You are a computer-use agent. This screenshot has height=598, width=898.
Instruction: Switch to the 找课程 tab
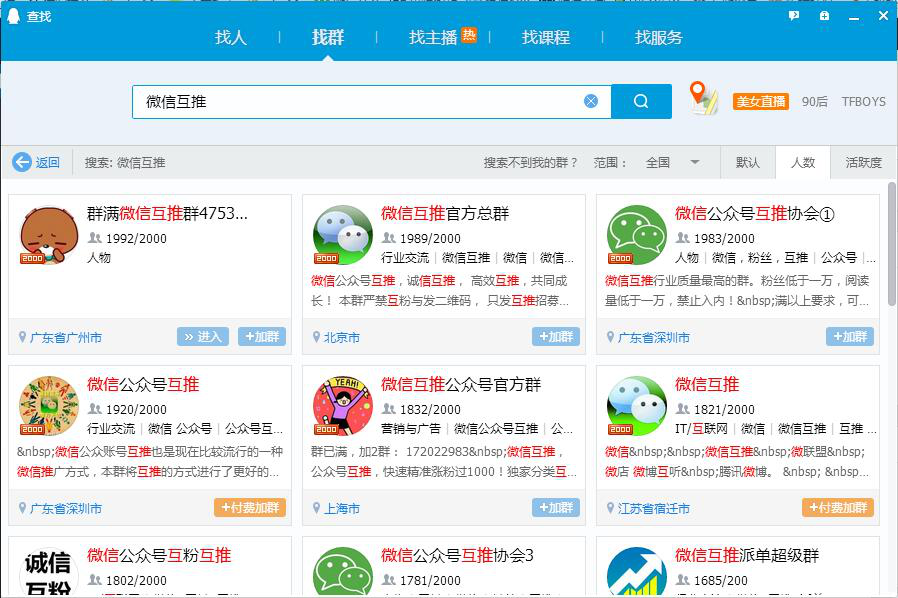[546, 37]
